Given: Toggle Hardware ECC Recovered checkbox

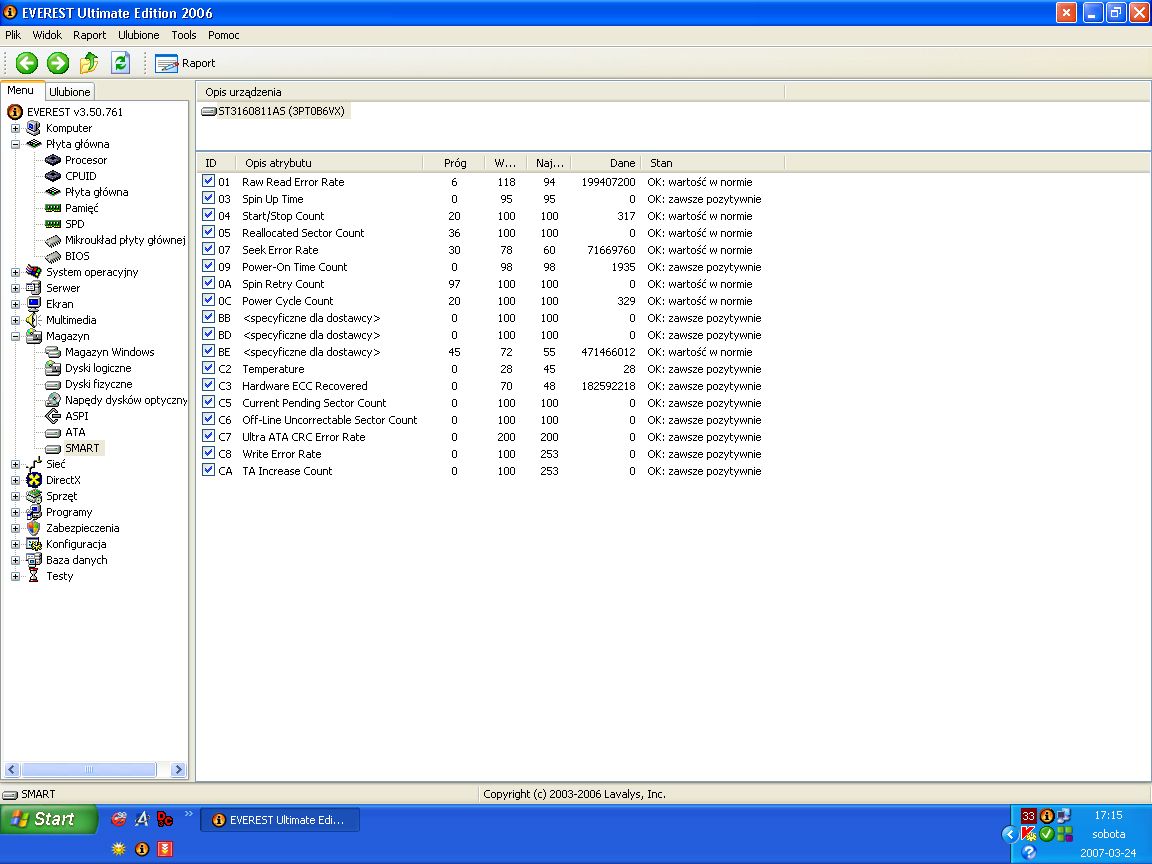Looking at the screenshot, I should point(209,385).
